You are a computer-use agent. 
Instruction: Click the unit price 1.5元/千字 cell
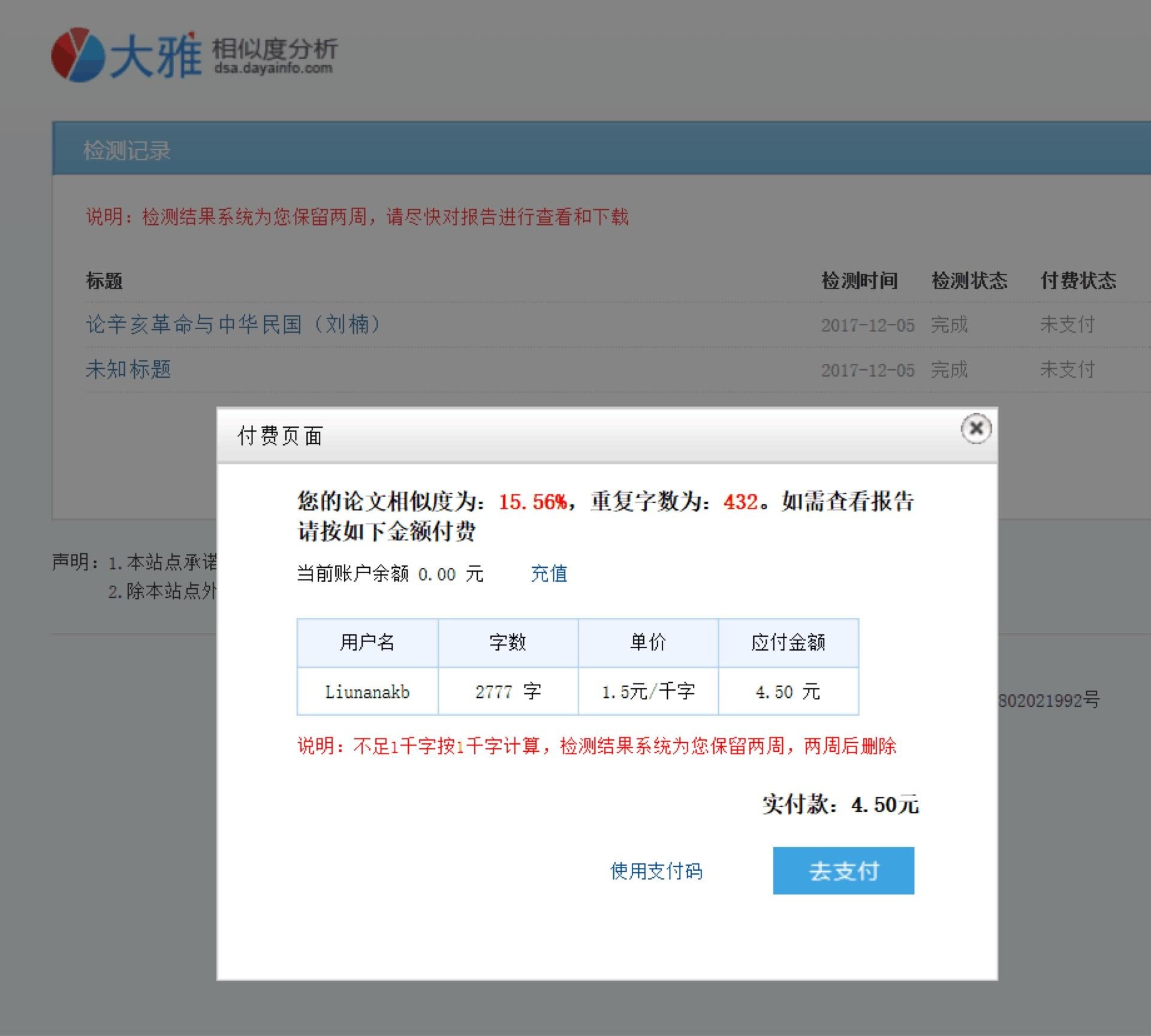click(648, 691)
